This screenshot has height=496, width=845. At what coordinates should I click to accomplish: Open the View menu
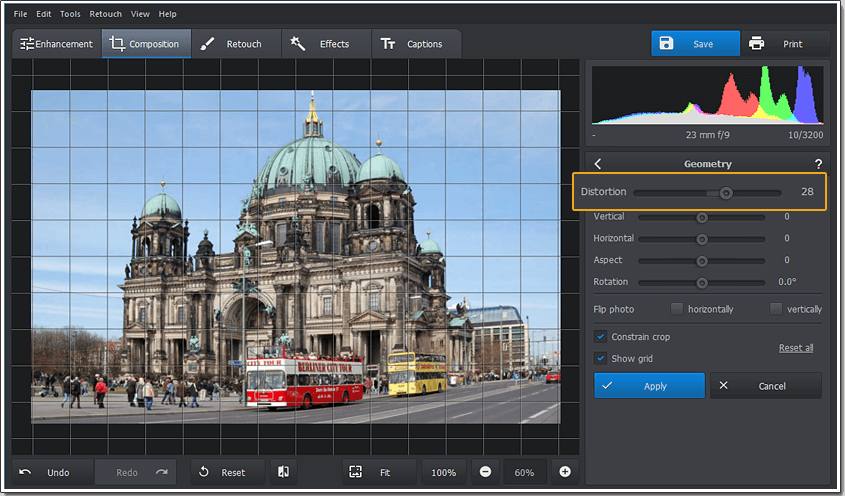tap(140, 14)
